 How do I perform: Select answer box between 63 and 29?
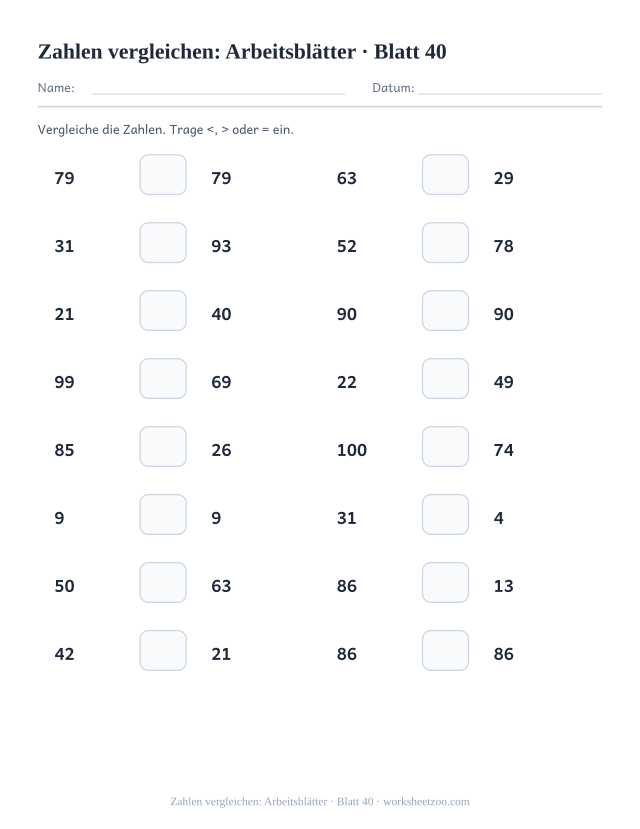[445, 174]
